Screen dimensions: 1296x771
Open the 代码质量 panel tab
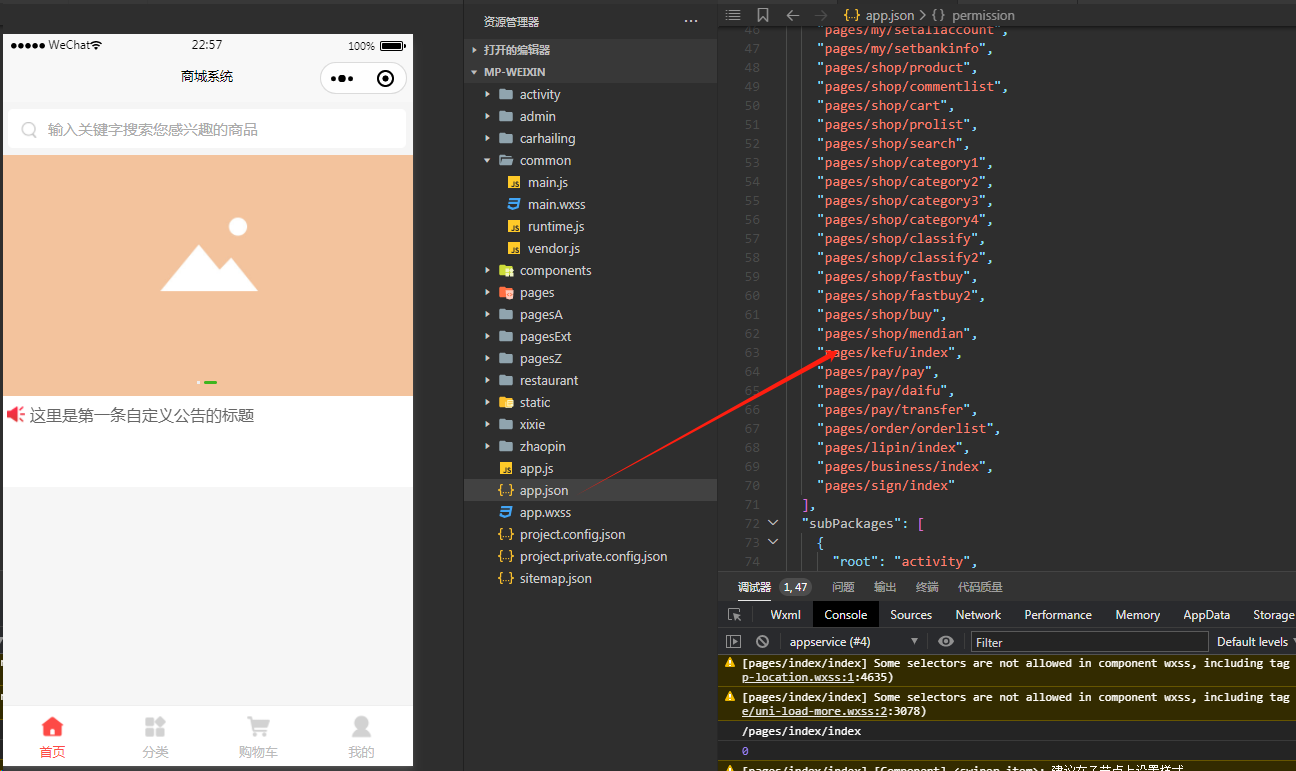coord(980,587)
